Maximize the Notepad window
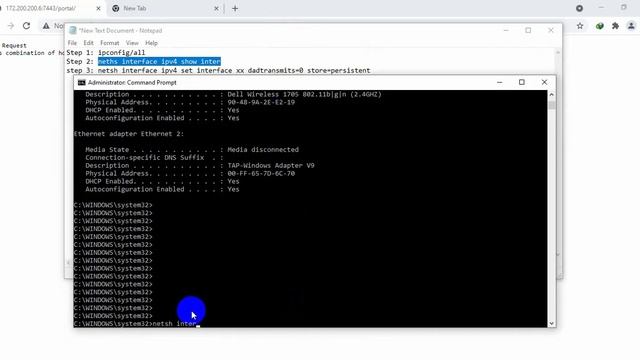The height and width of the screenshot is (360, 640). [x=528, y=30]
